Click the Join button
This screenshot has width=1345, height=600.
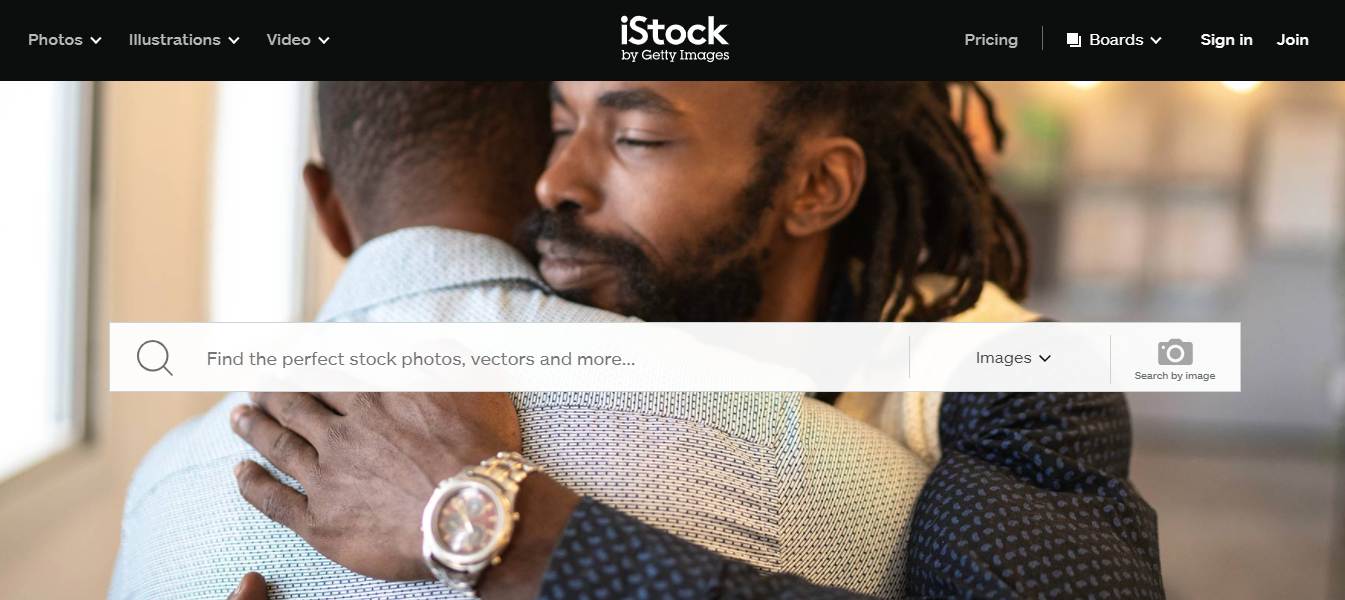[x=1292, y=40]
